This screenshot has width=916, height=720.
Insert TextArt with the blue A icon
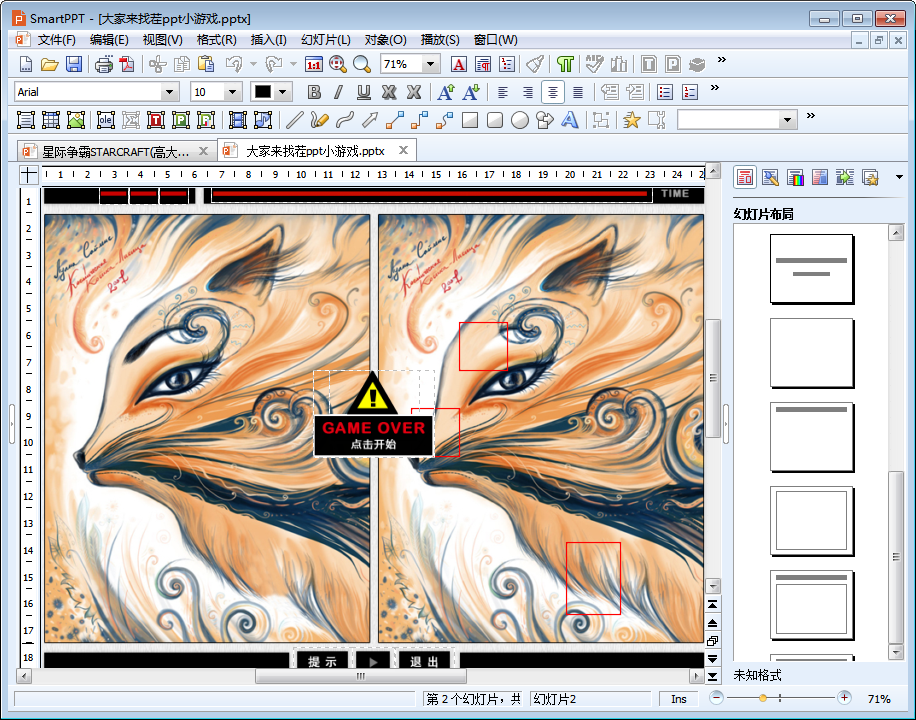coord(570,120)
